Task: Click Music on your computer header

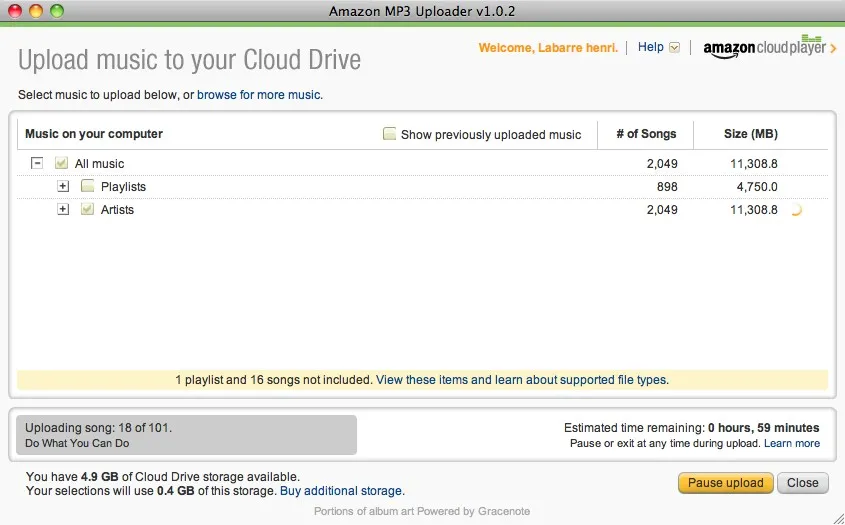Action: [x=94, y=134]
